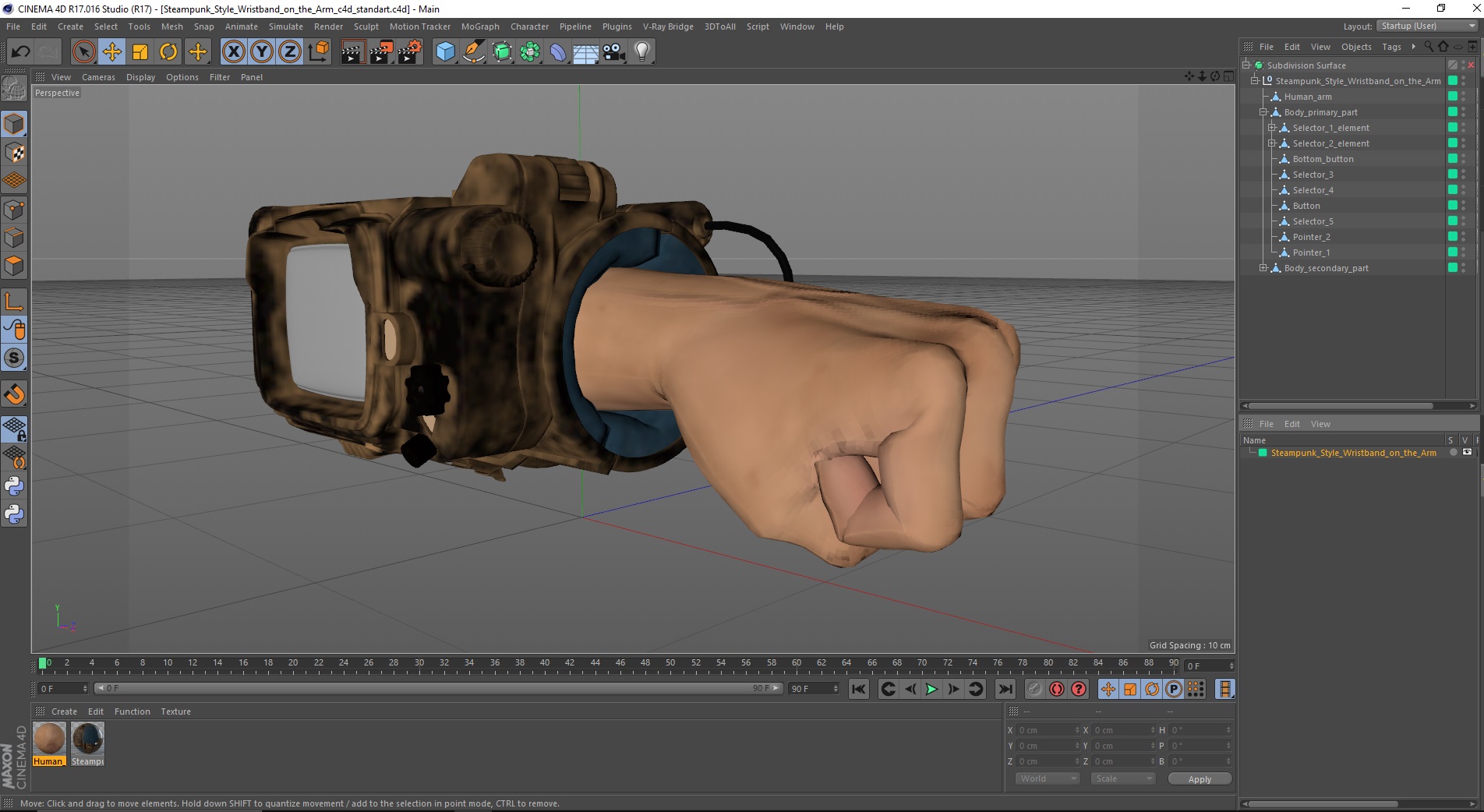
Task: Open viewport Display menu
Action: 140,77
